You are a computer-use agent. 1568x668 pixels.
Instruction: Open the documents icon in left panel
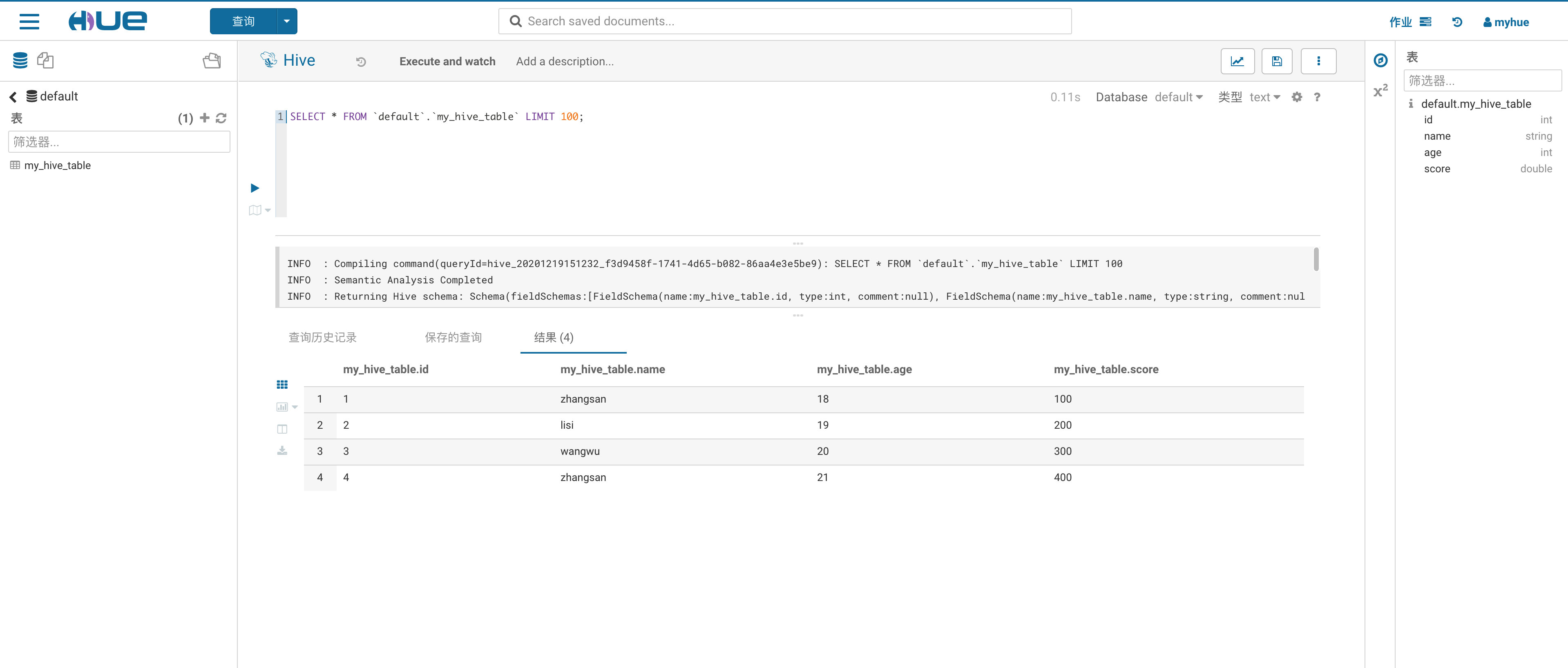tap(46, 60)
